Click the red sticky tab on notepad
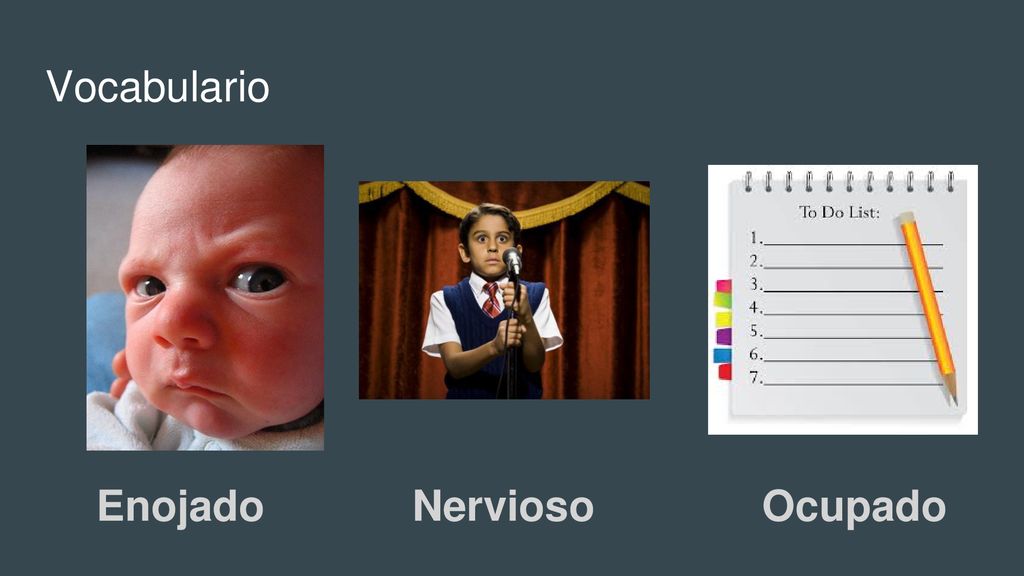Screen dimensions: 1024x576 [725, 372]
